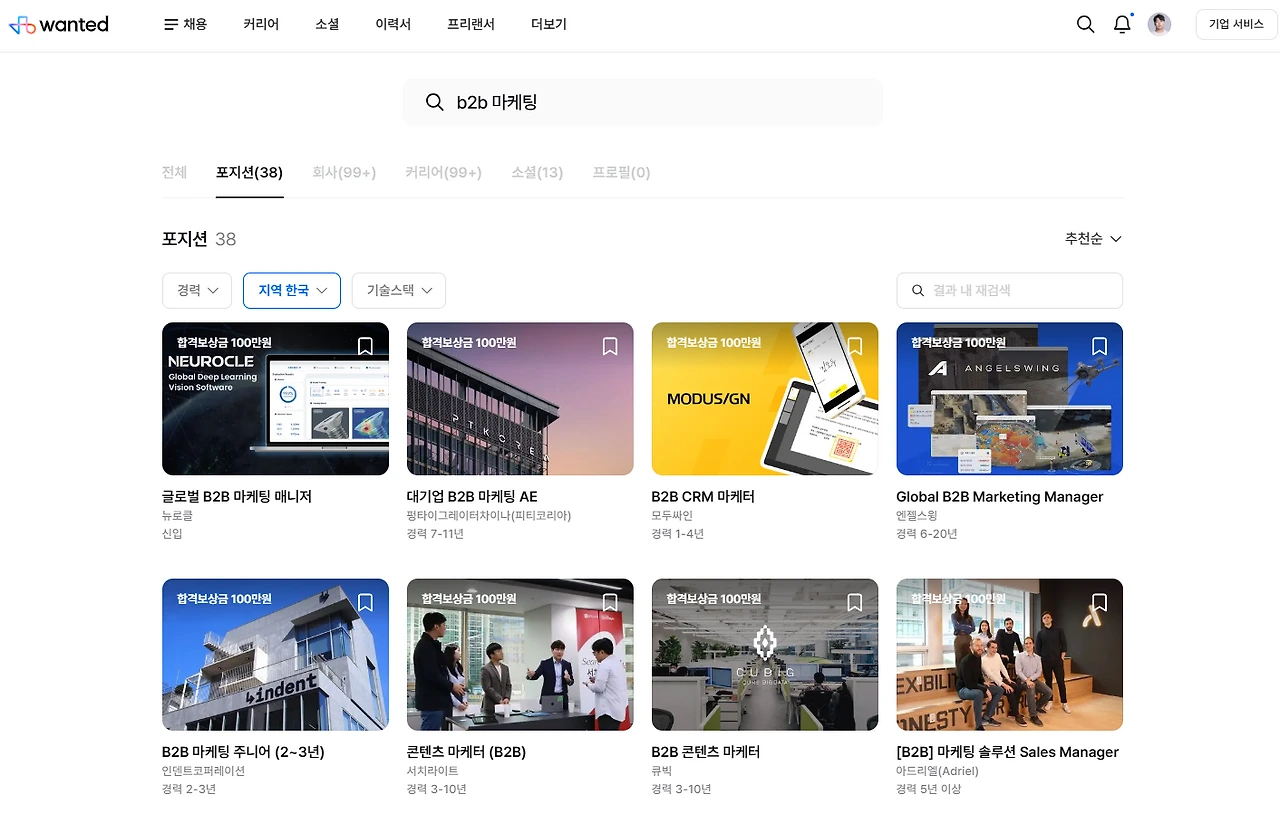Open the 아드리엘 team photo thumbnail
1280x814 pixels.
[1009, 654]
